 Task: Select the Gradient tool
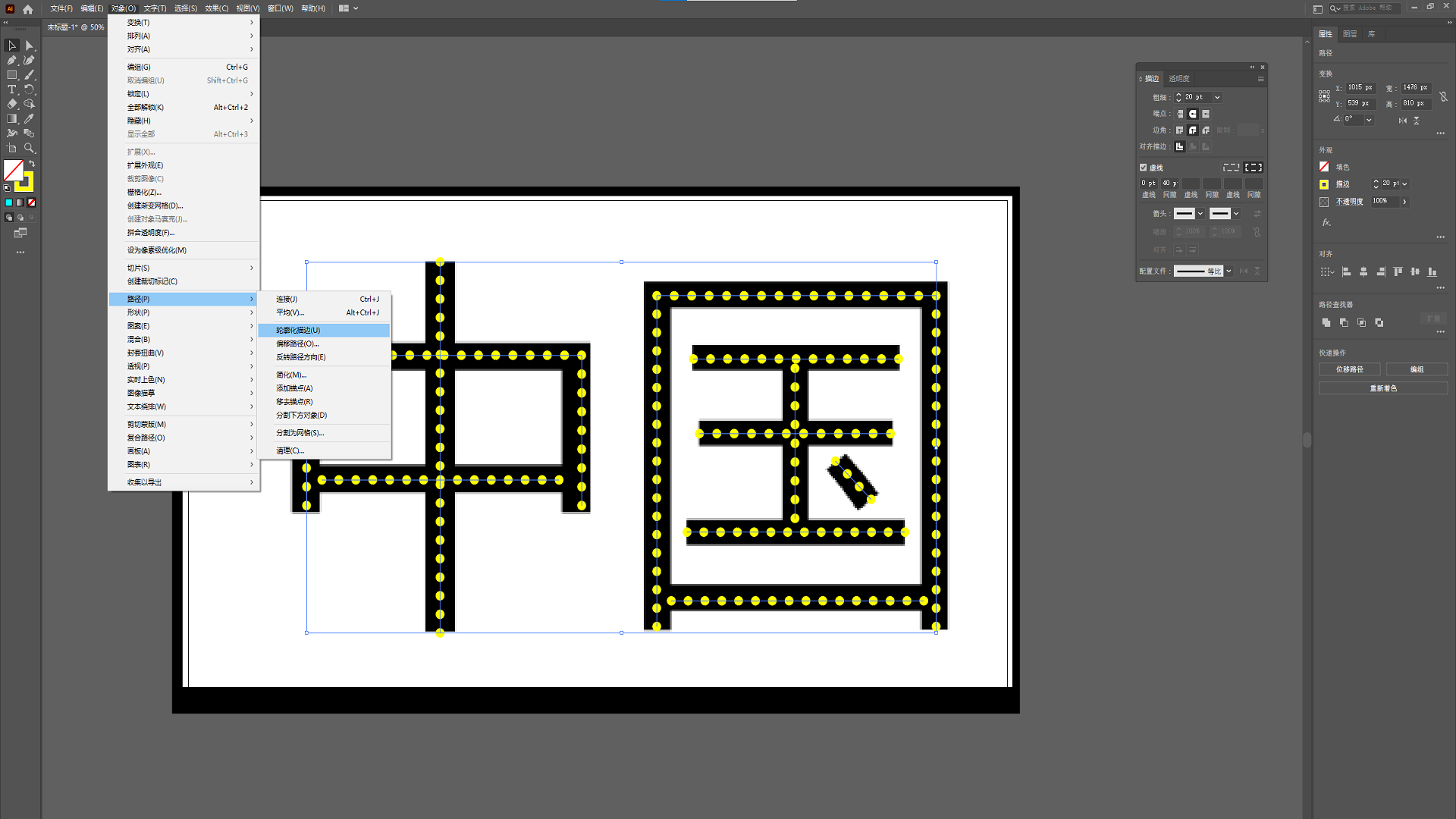click(12, 118)
